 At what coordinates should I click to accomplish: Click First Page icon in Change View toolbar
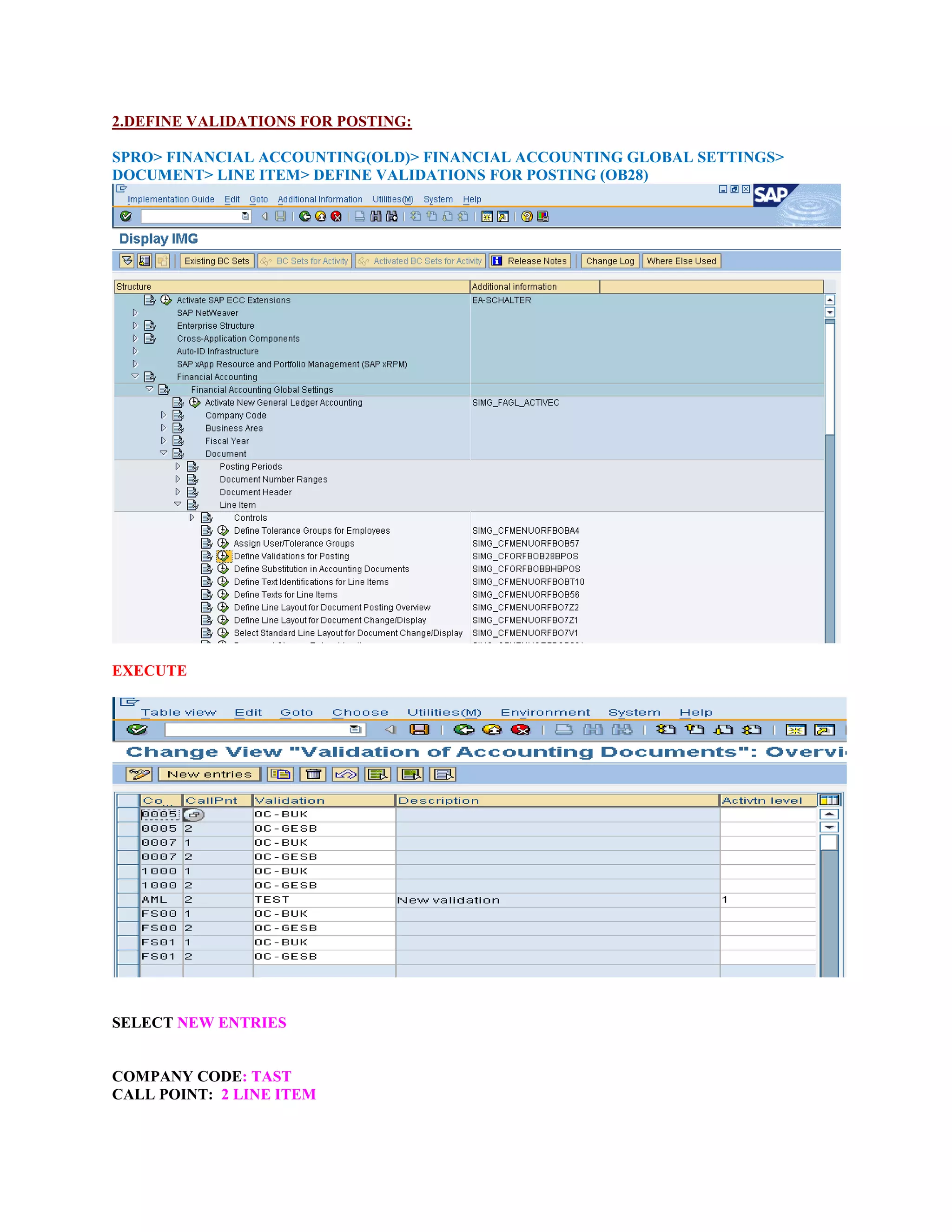point(666,729)
